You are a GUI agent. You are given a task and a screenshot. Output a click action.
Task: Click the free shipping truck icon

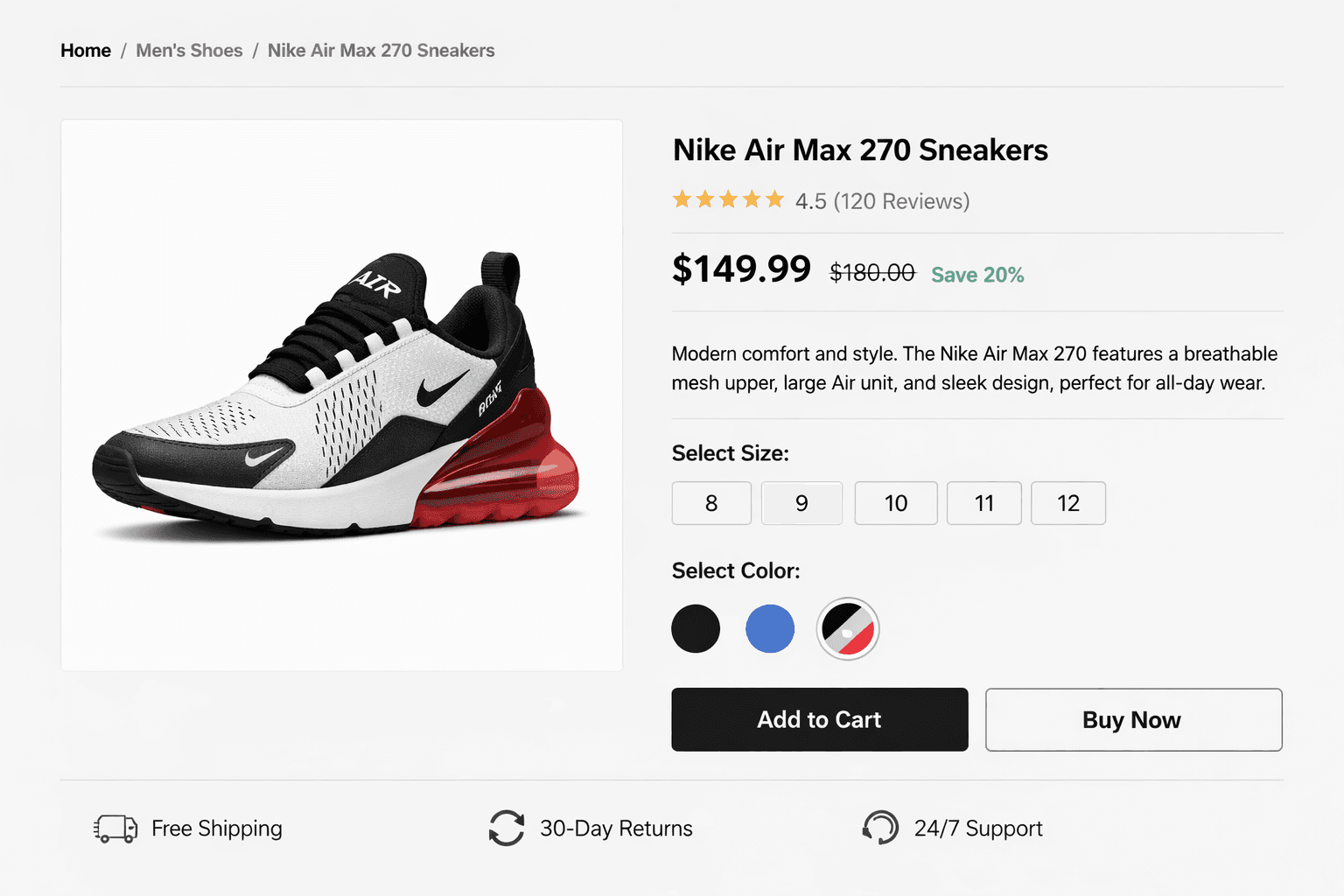pyautogui.click(x=115, y=828)
